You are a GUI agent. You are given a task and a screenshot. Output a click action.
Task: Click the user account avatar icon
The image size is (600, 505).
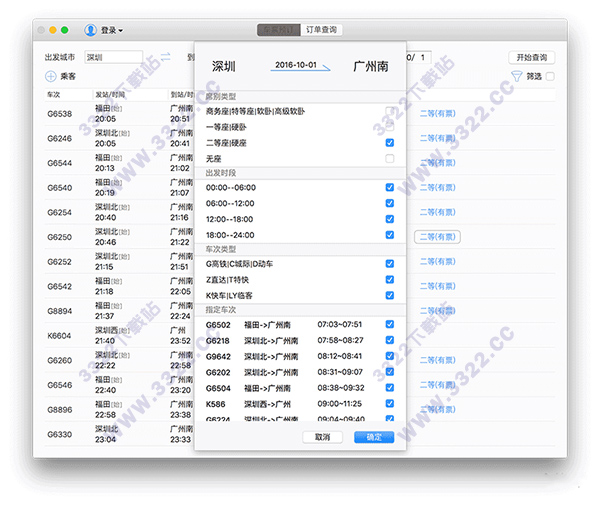pyautogui.click(x=91, y=30)
